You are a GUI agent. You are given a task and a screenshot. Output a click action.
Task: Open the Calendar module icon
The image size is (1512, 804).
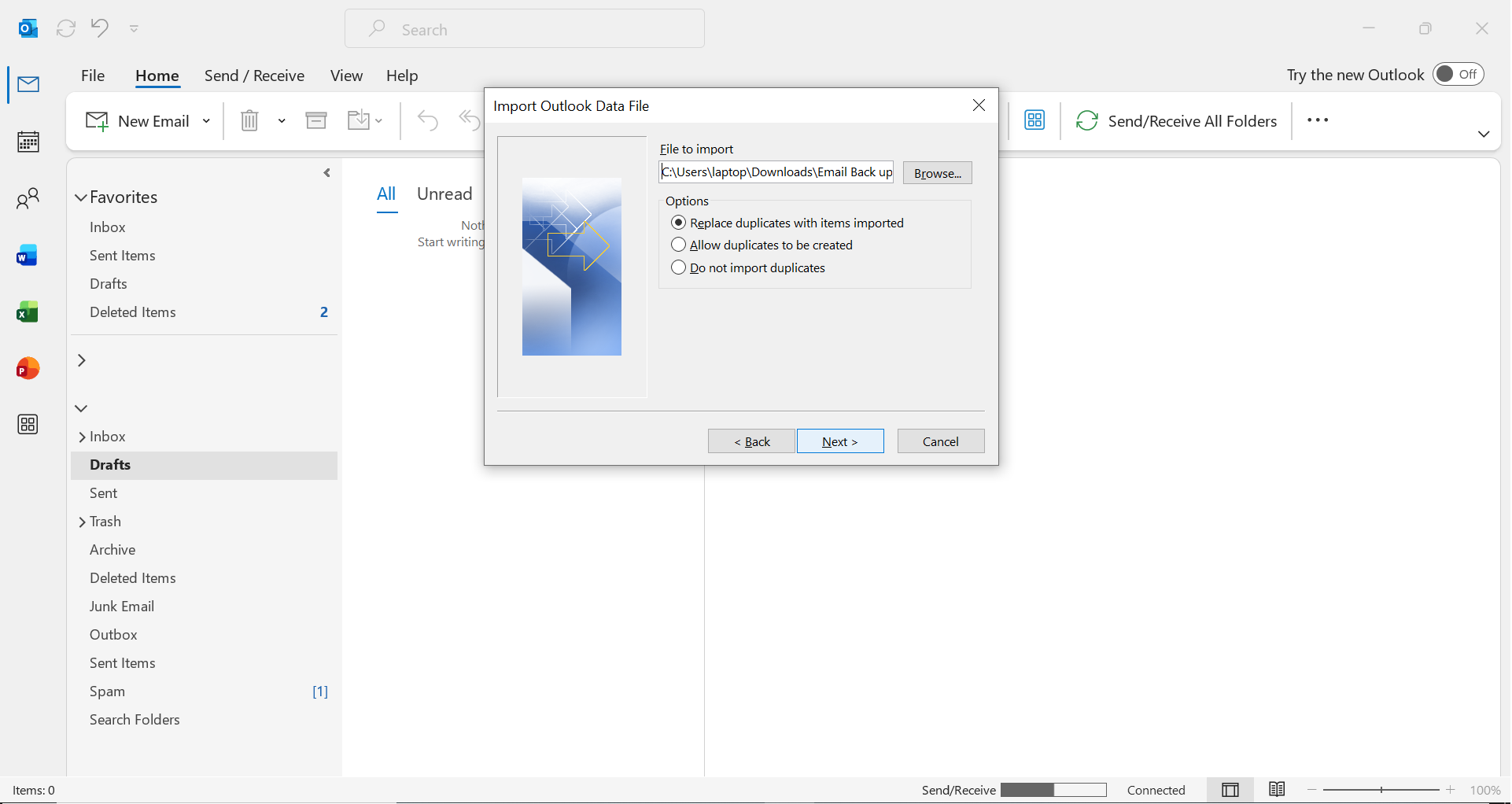pos(28,142)
